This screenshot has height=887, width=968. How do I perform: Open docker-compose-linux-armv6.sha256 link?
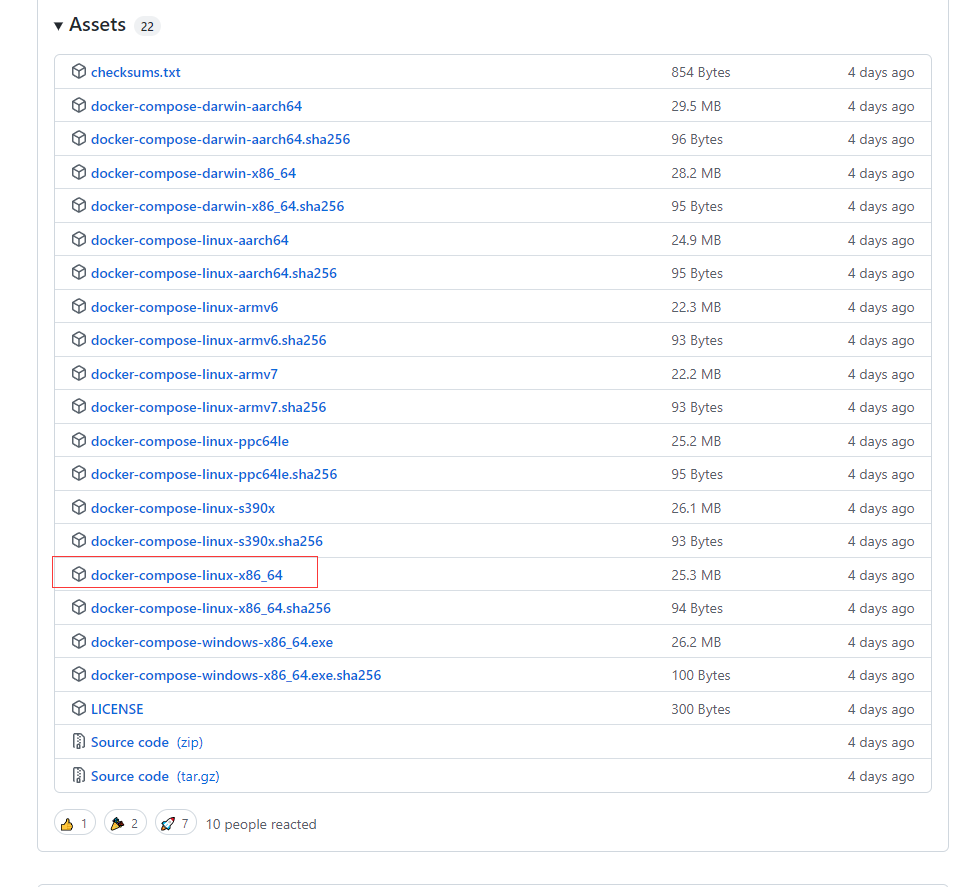tap(209, 340)
